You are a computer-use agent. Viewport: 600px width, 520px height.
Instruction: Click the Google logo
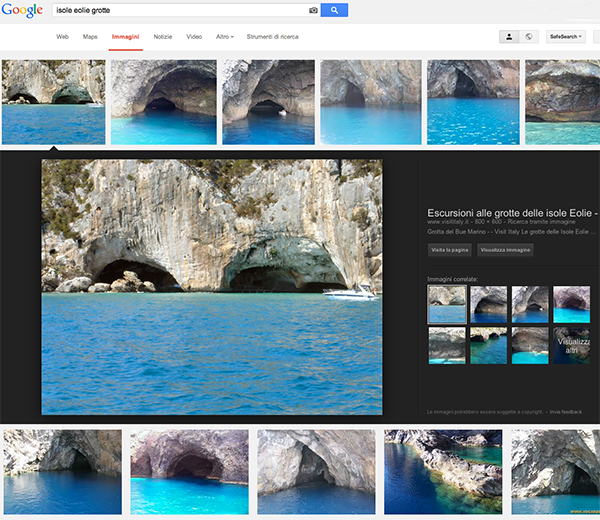point(22,10)
